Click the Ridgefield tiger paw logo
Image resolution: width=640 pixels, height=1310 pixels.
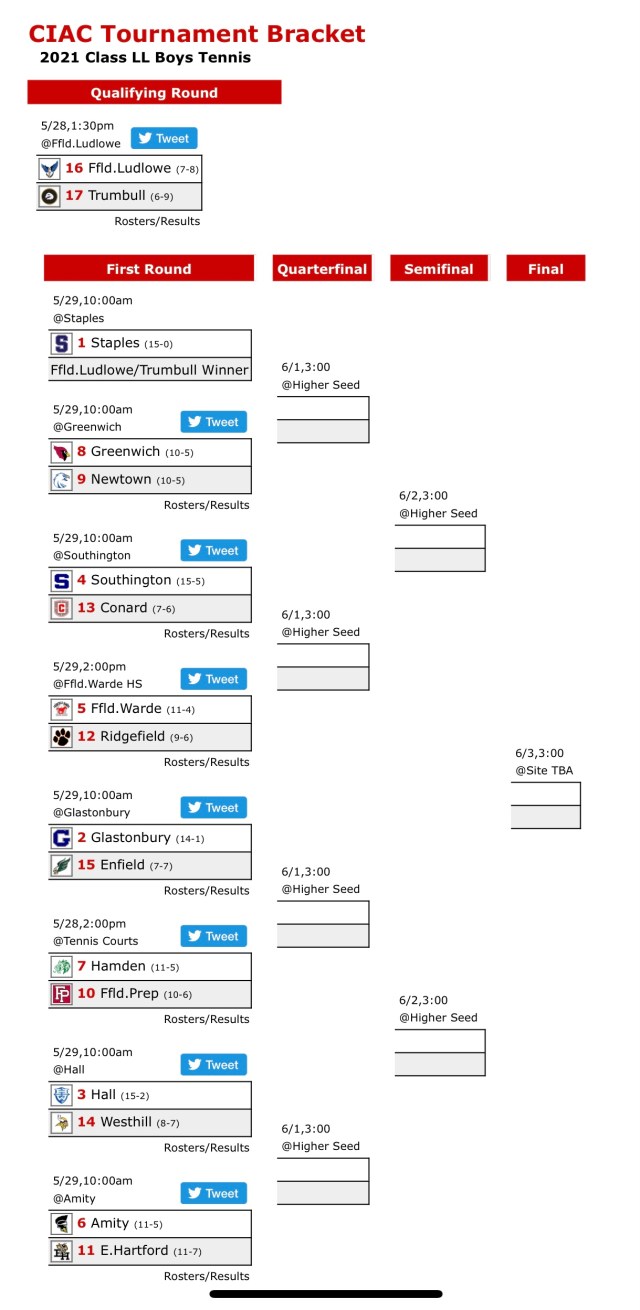click(x=62, y=737)
